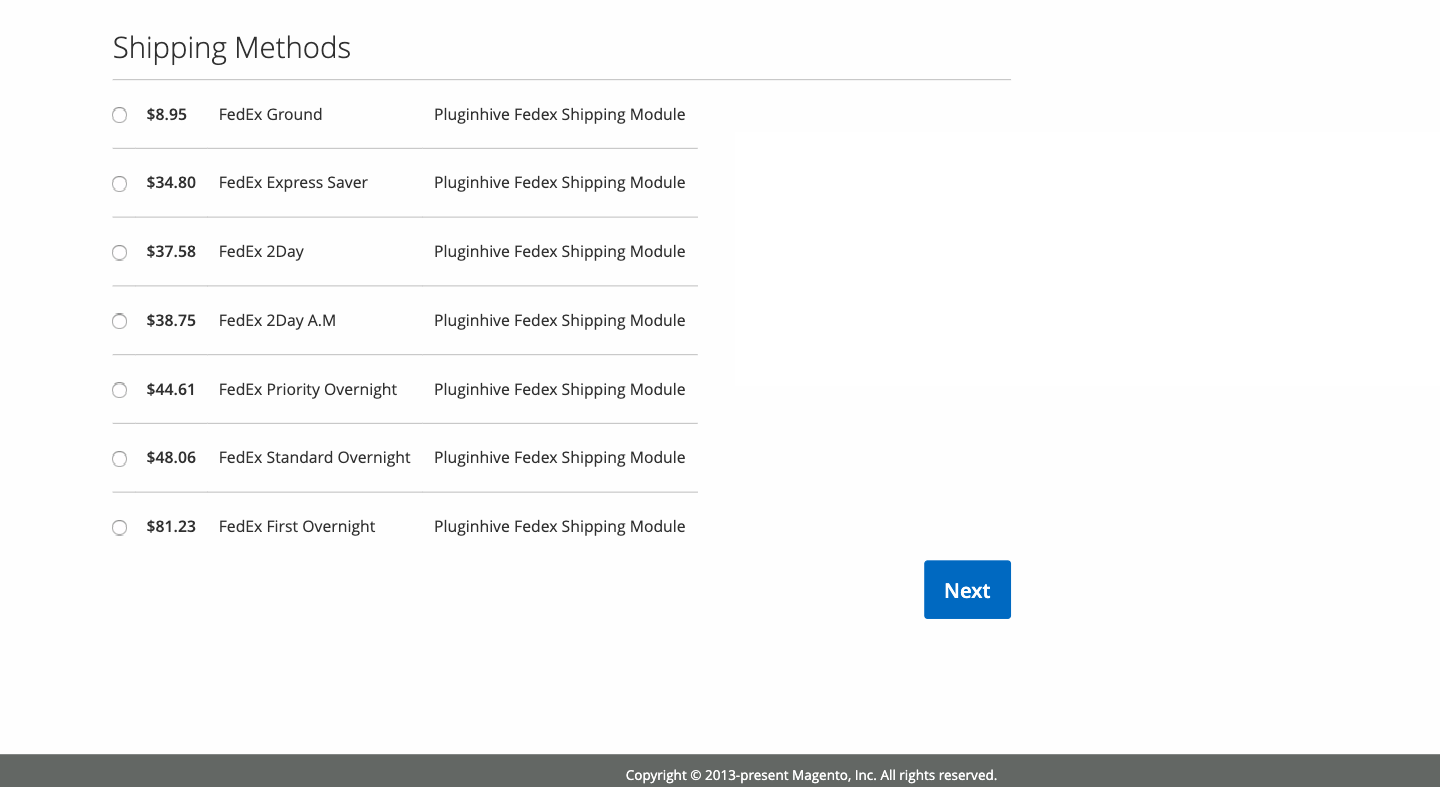Choose the FedEx First Overnight option

coord(119,527)
